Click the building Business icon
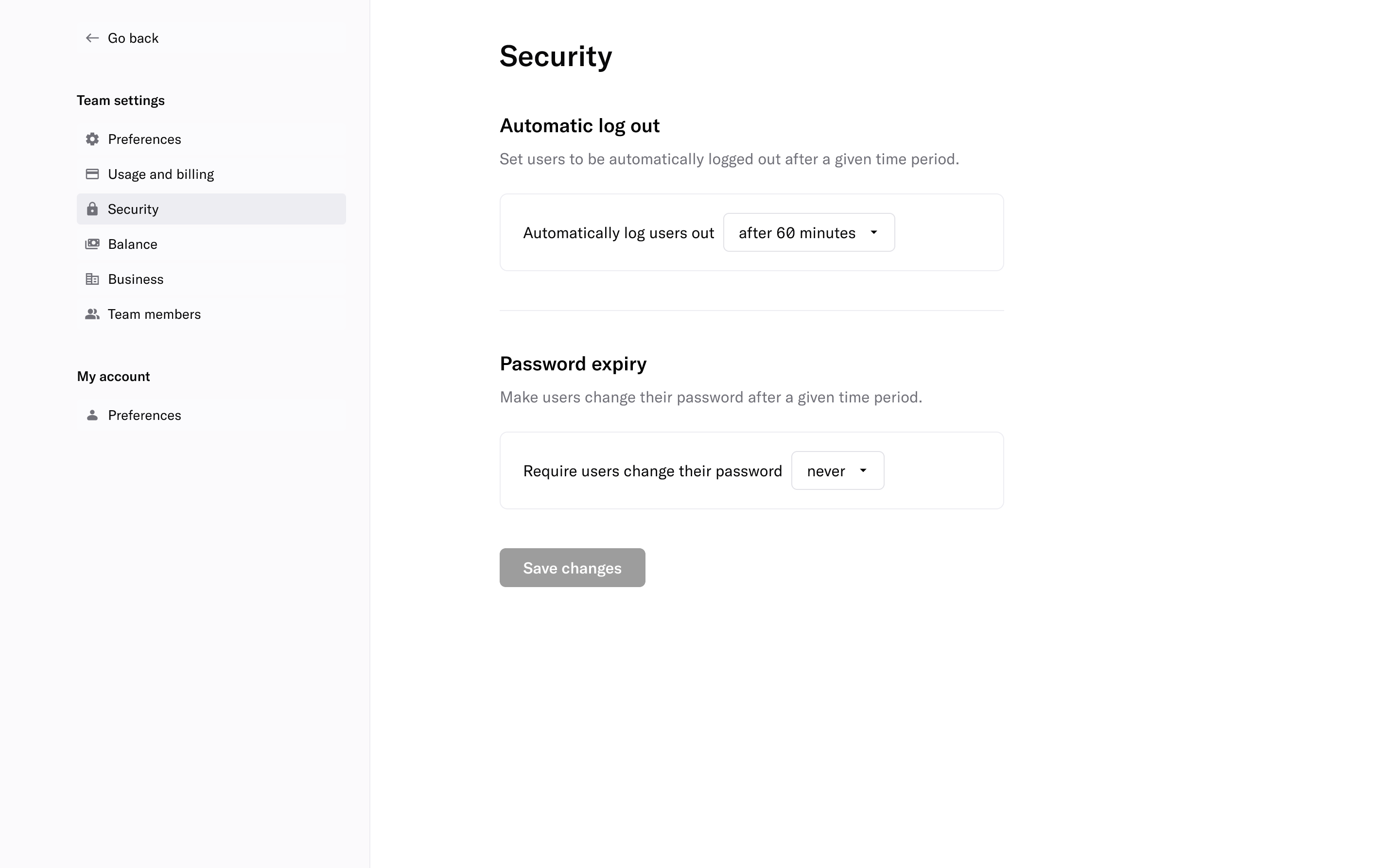 click(92, 279)
